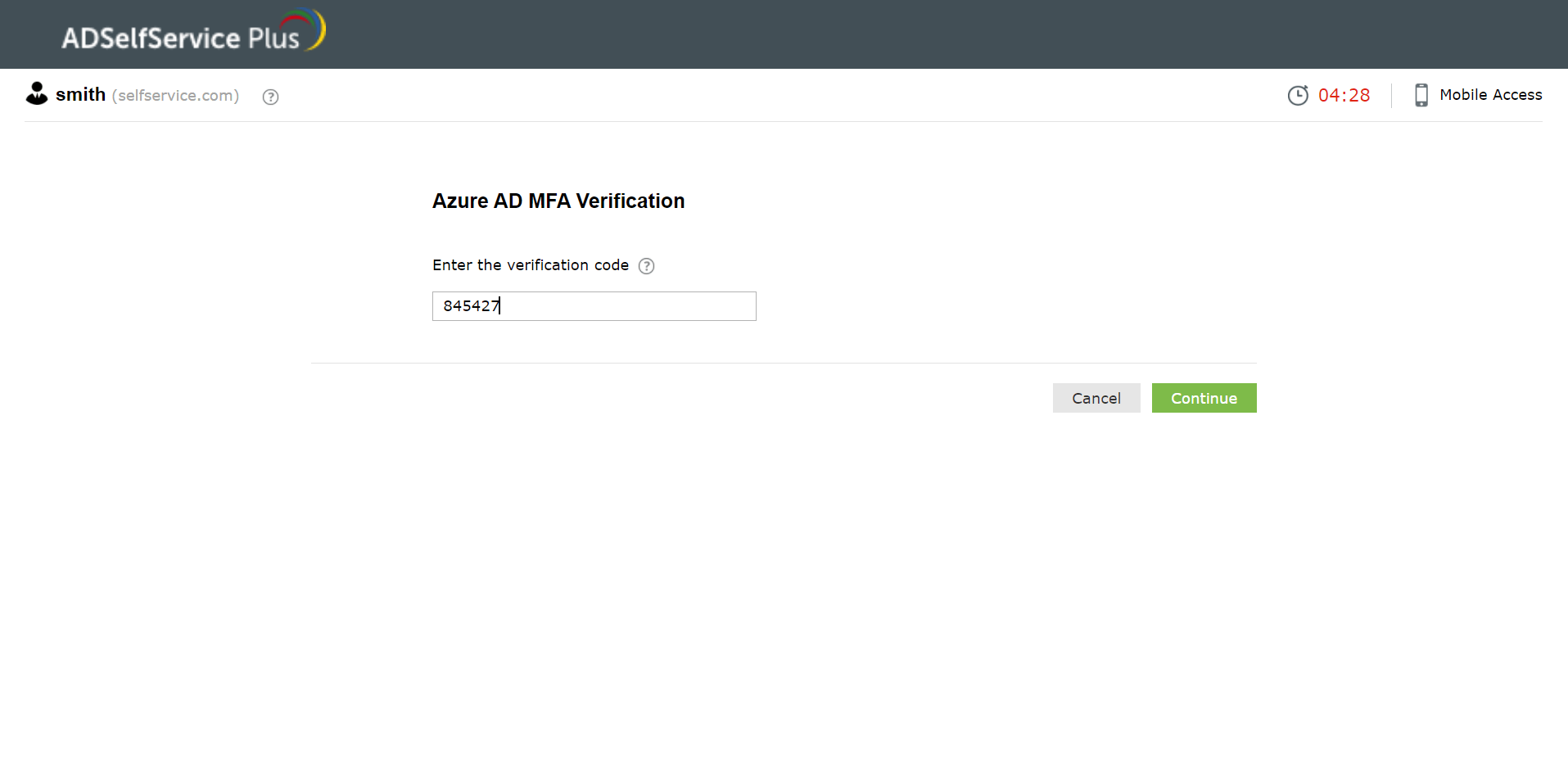Click the Cancel button
The width and height of the screenshot is (1568, 759).
coord(1096,398)
